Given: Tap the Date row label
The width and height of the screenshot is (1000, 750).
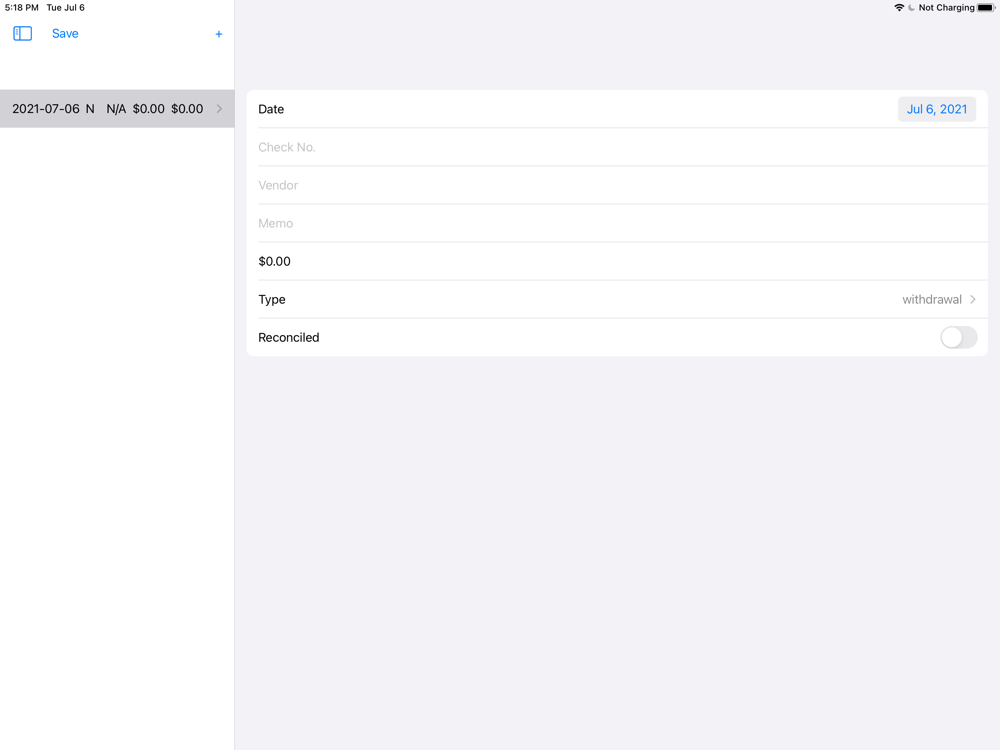Looking at the screenshot, I should tap(271, 109).
